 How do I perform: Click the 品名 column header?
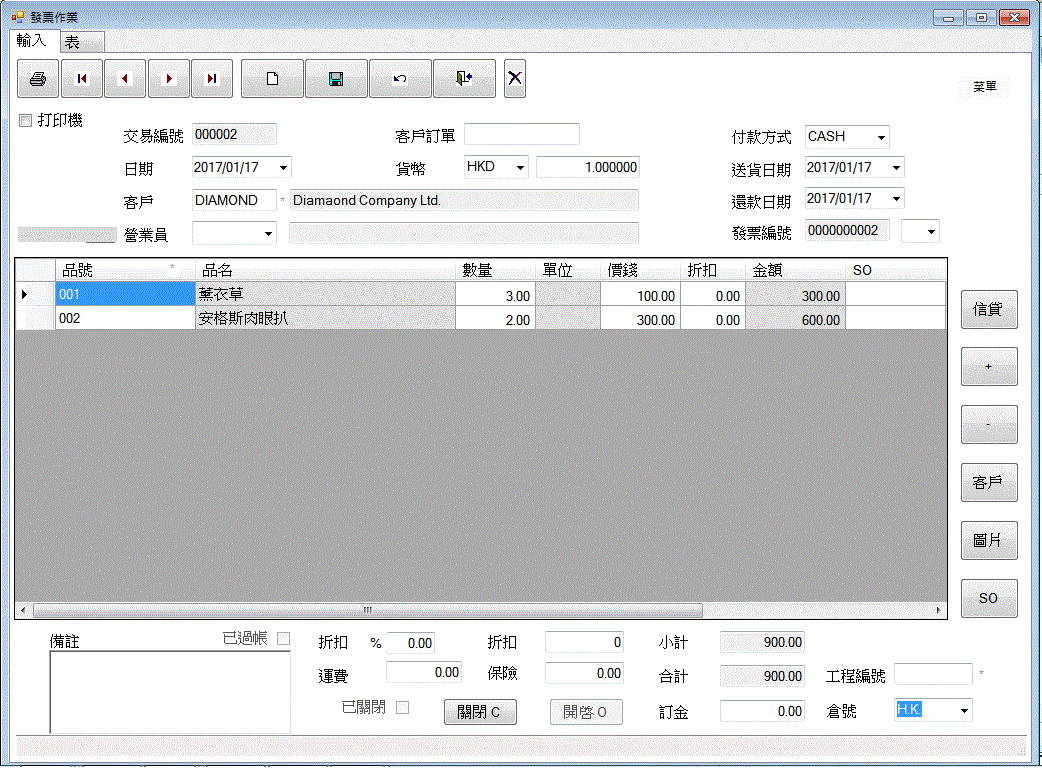click(326, 270)
